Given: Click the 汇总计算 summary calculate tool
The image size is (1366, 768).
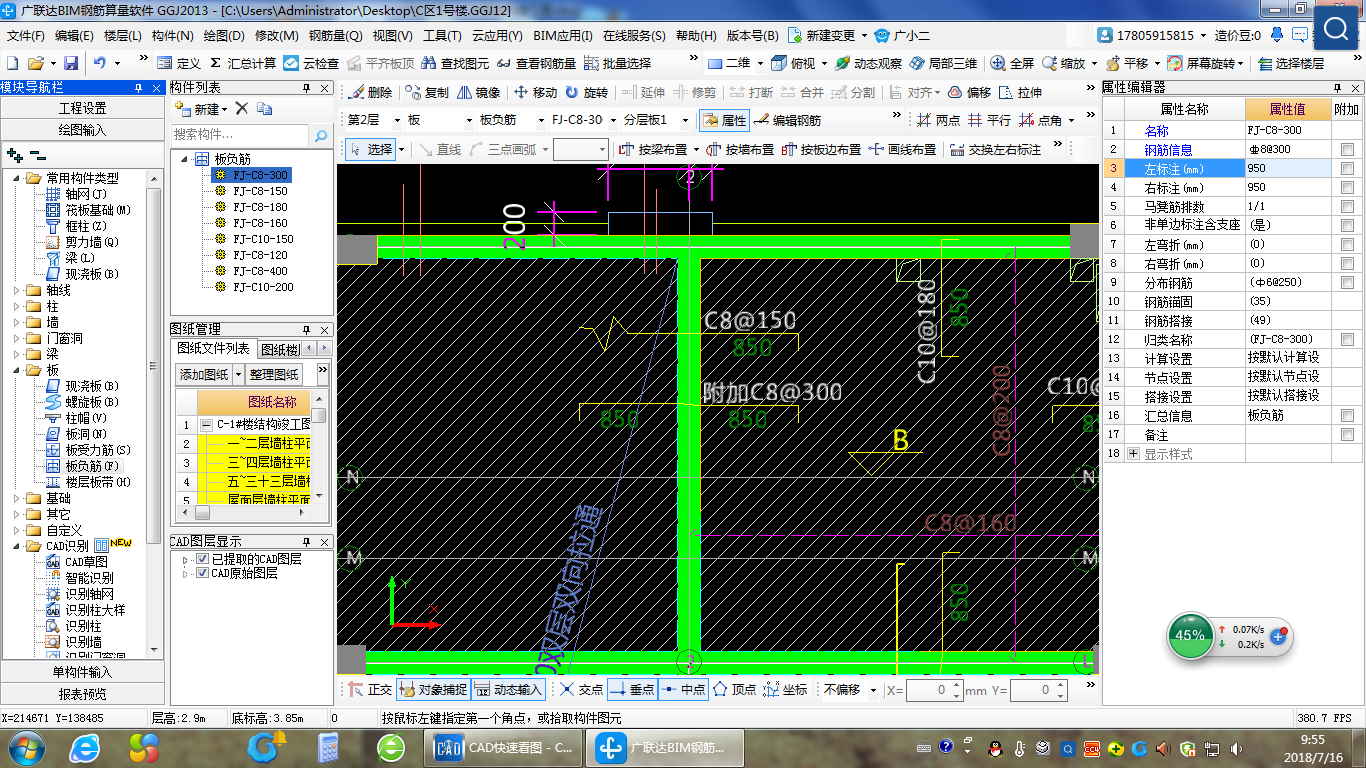Looking at the screenshot, I should click(x=243, y=63).
